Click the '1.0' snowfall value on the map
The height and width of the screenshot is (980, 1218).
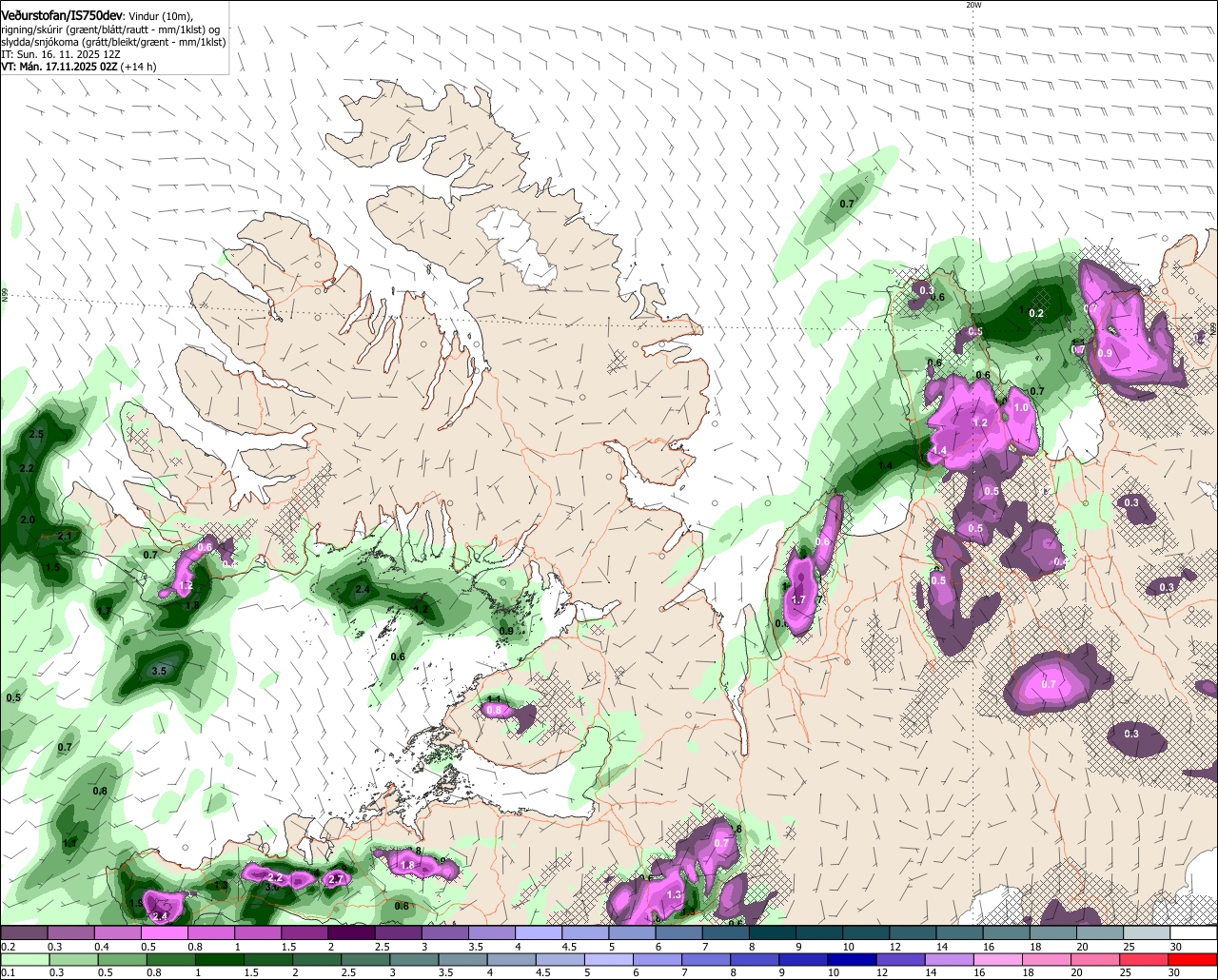[1021, 407]
